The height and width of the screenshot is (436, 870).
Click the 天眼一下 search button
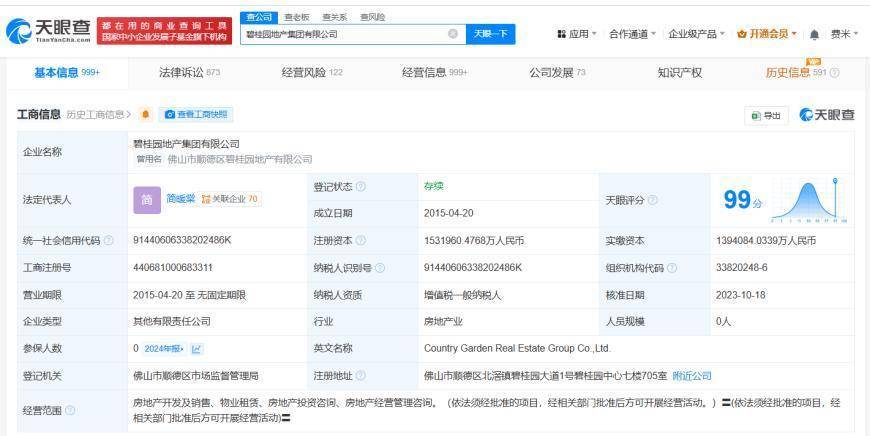tap(490, 34)
